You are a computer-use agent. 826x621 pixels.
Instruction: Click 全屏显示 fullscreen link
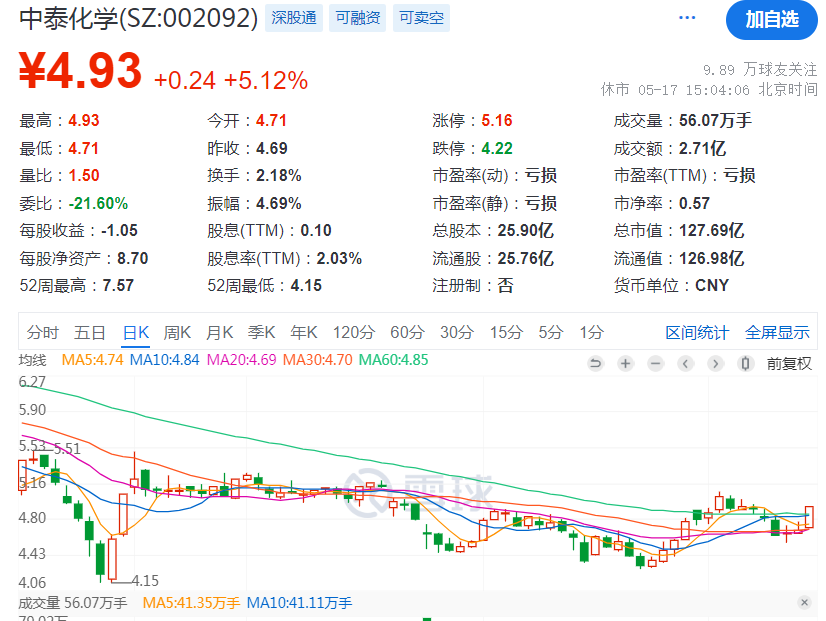click(x=777, y=332)
